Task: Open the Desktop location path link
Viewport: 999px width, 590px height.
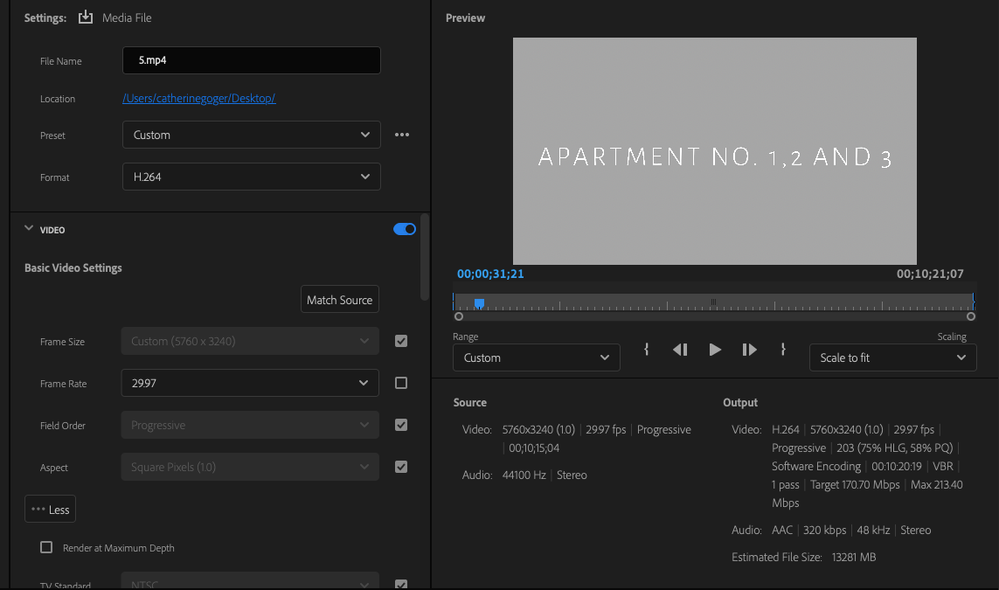Action: point(198,99)
